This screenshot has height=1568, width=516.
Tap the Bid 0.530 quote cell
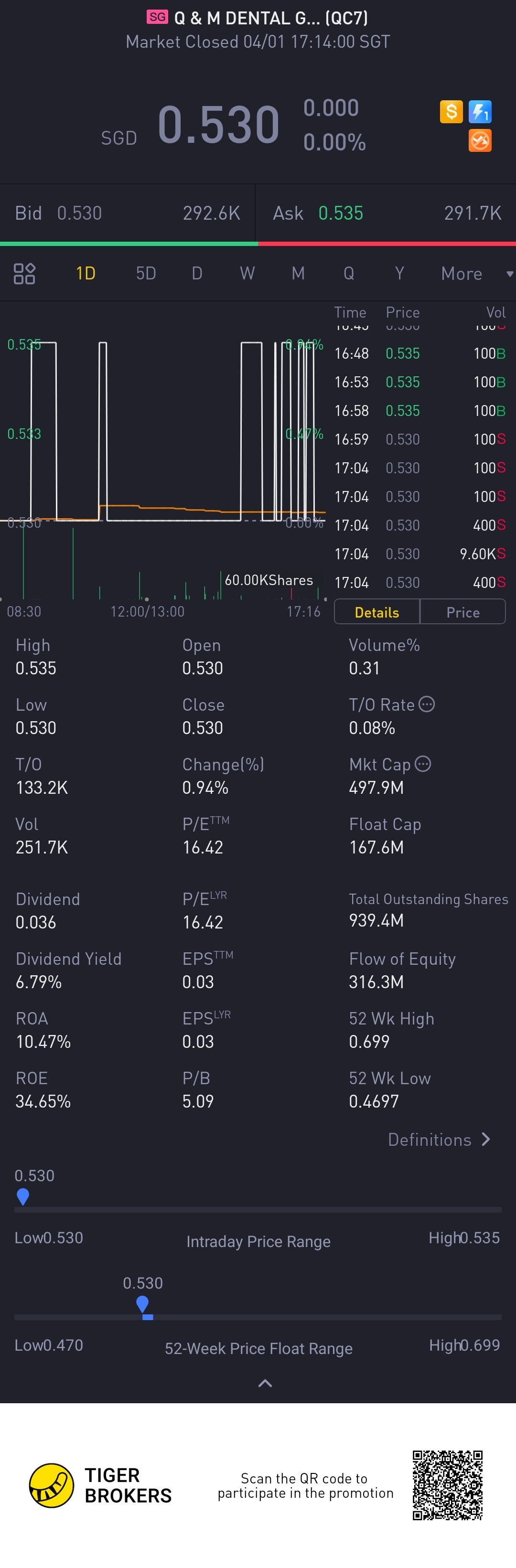(x=127, y=213)
